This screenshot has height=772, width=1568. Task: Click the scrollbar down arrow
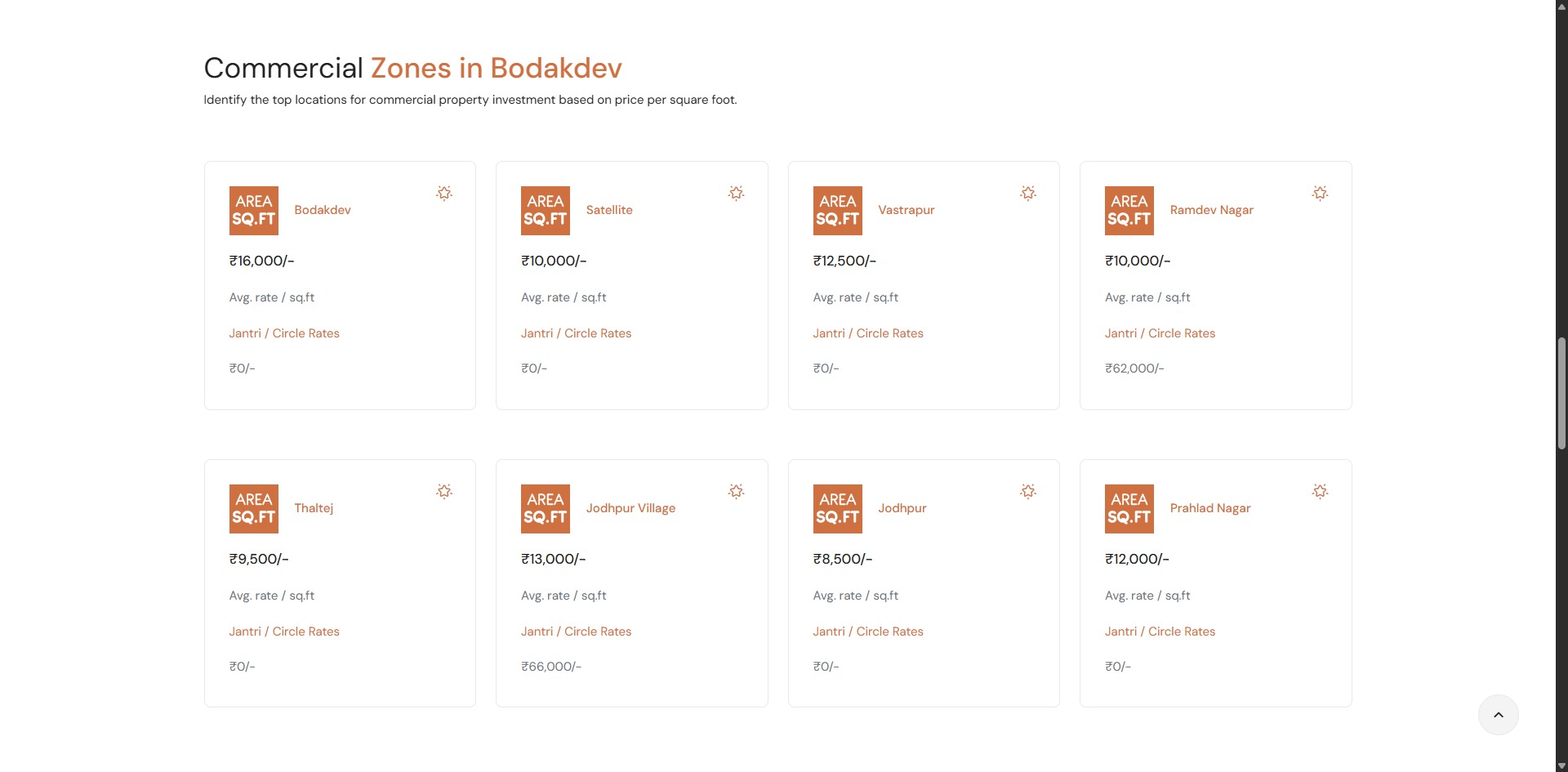pos(1561,765)
